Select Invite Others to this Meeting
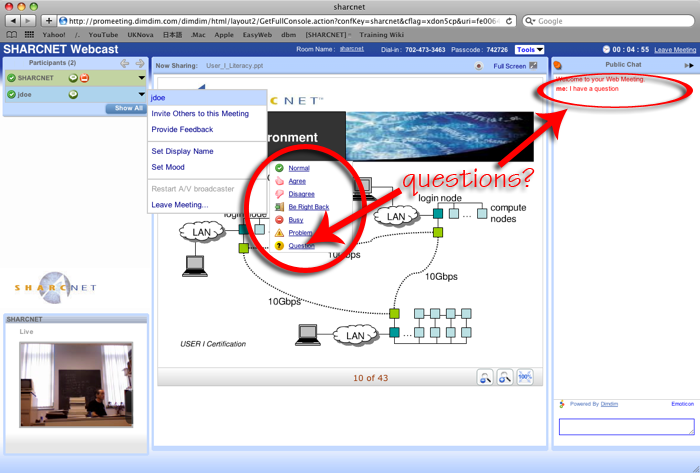The image size is (700, 473). pyautogui.click(x=200, y=113)
